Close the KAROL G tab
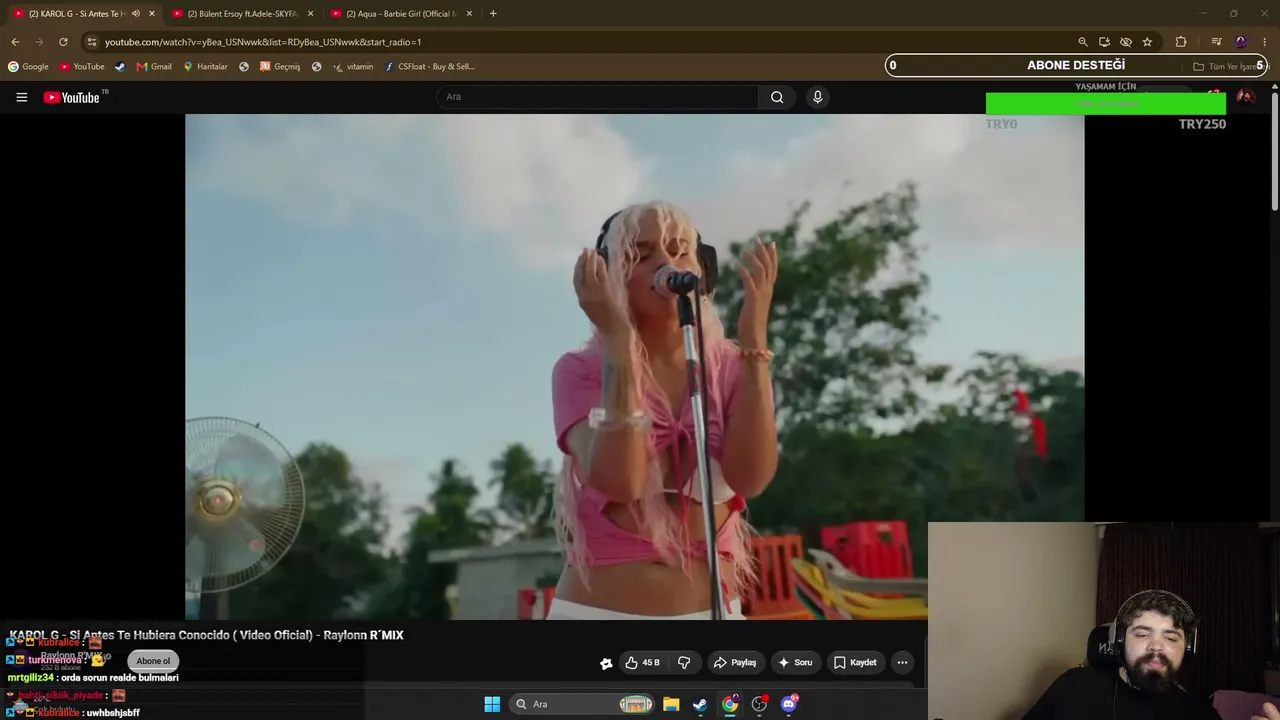Screen dimensions: 1280x720 click(x=152, y=14)
